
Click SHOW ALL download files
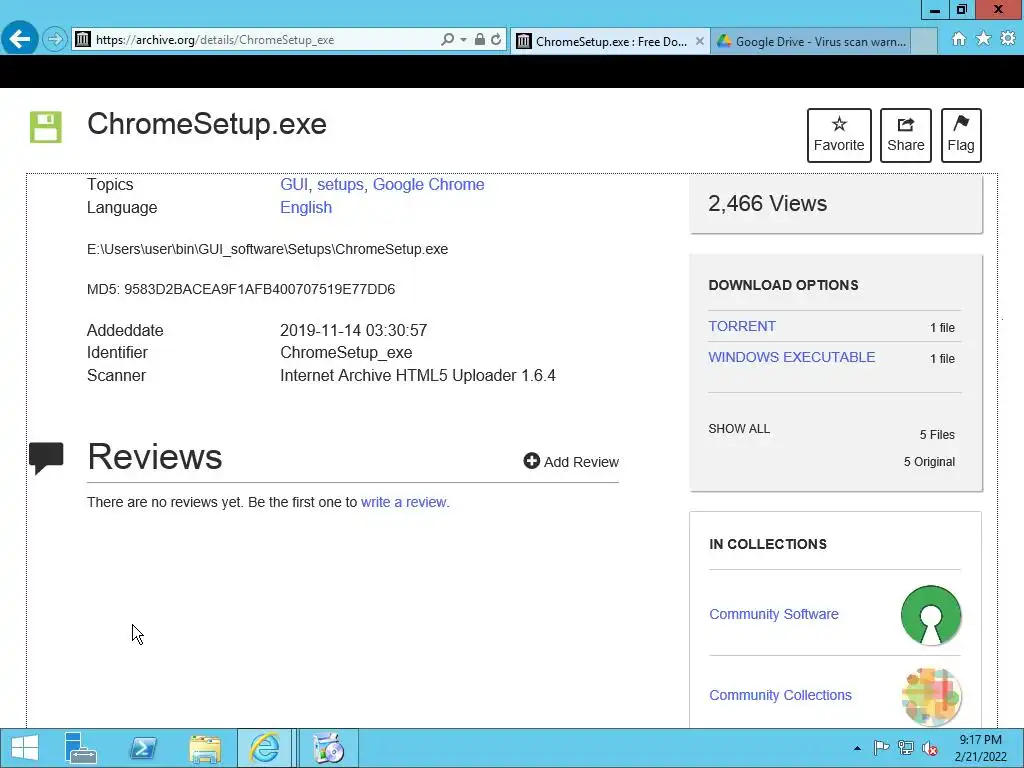pyautogui.click(x=739, y=429)
